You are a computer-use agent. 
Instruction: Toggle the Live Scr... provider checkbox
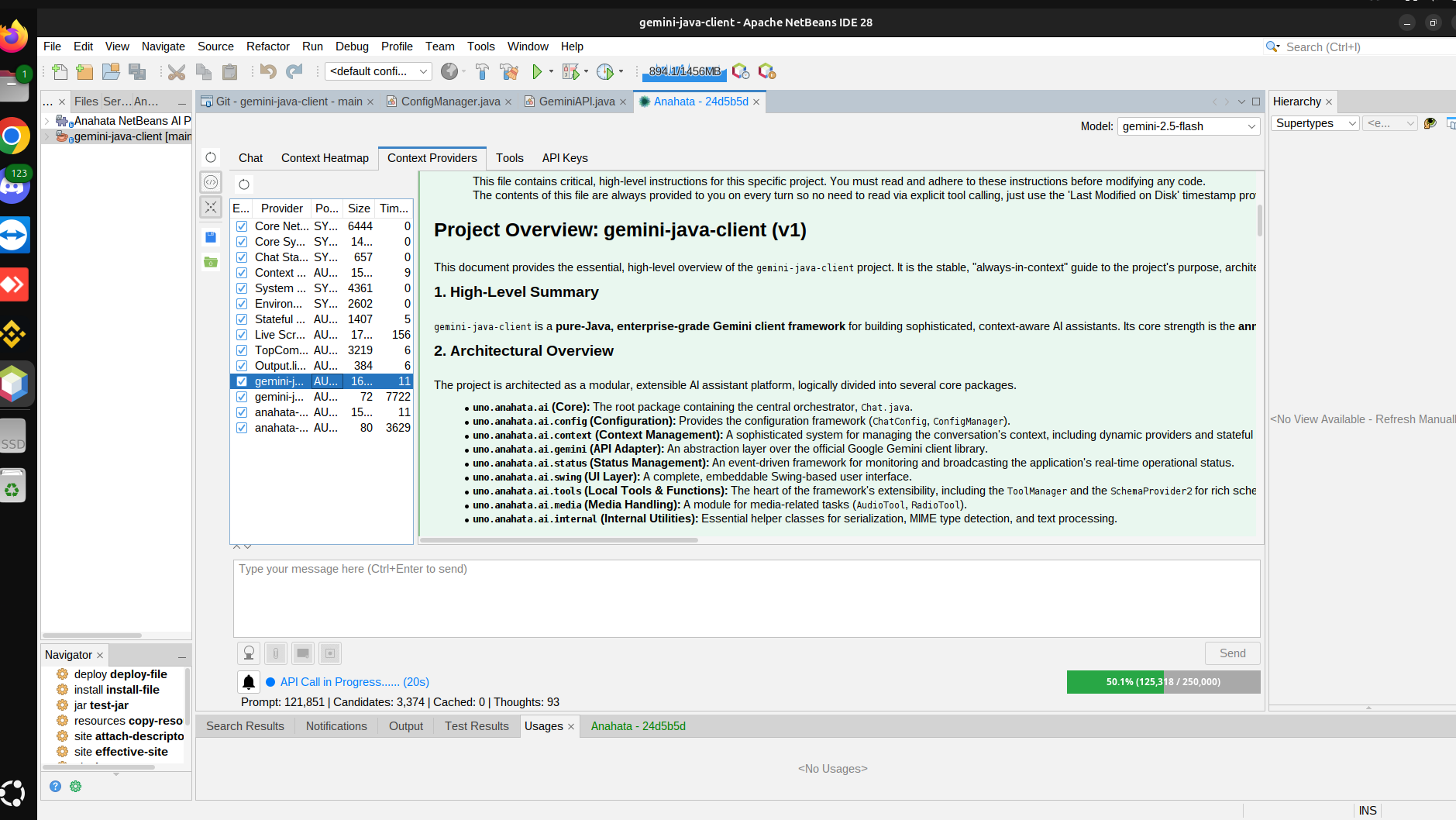pyautogui.click(x=242, y=335)
